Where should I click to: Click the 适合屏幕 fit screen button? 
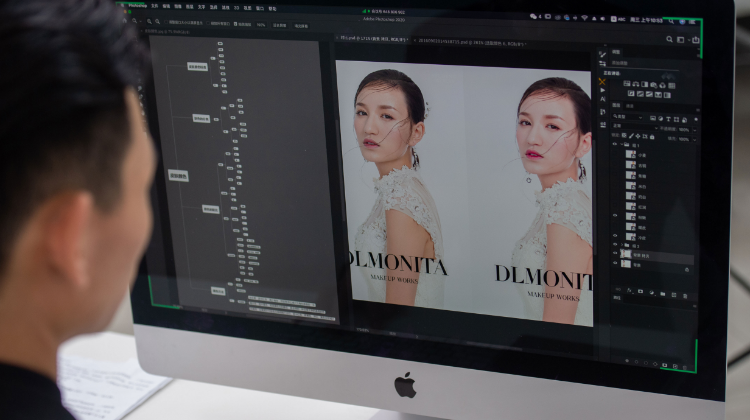(279, 25)
